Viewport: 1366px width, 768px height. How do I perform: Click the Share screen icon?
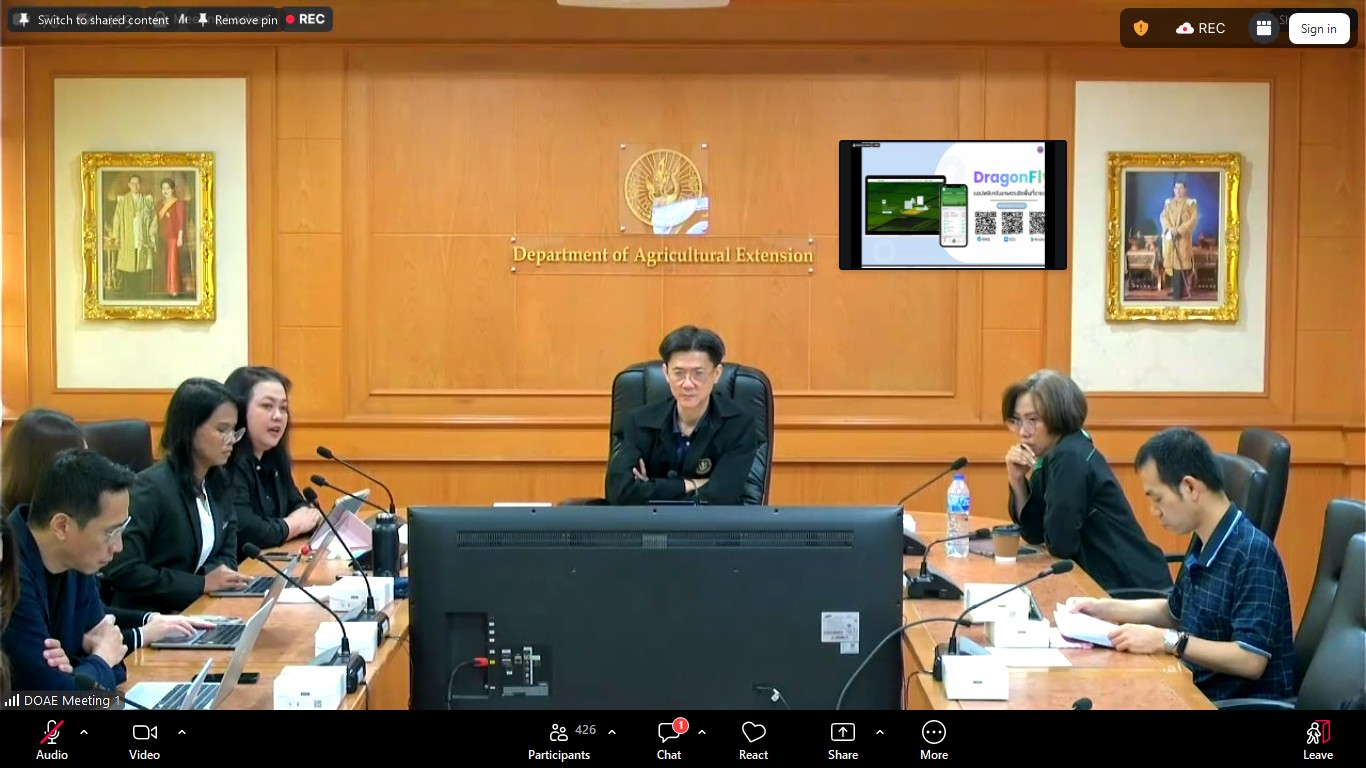tap(843, 740)
